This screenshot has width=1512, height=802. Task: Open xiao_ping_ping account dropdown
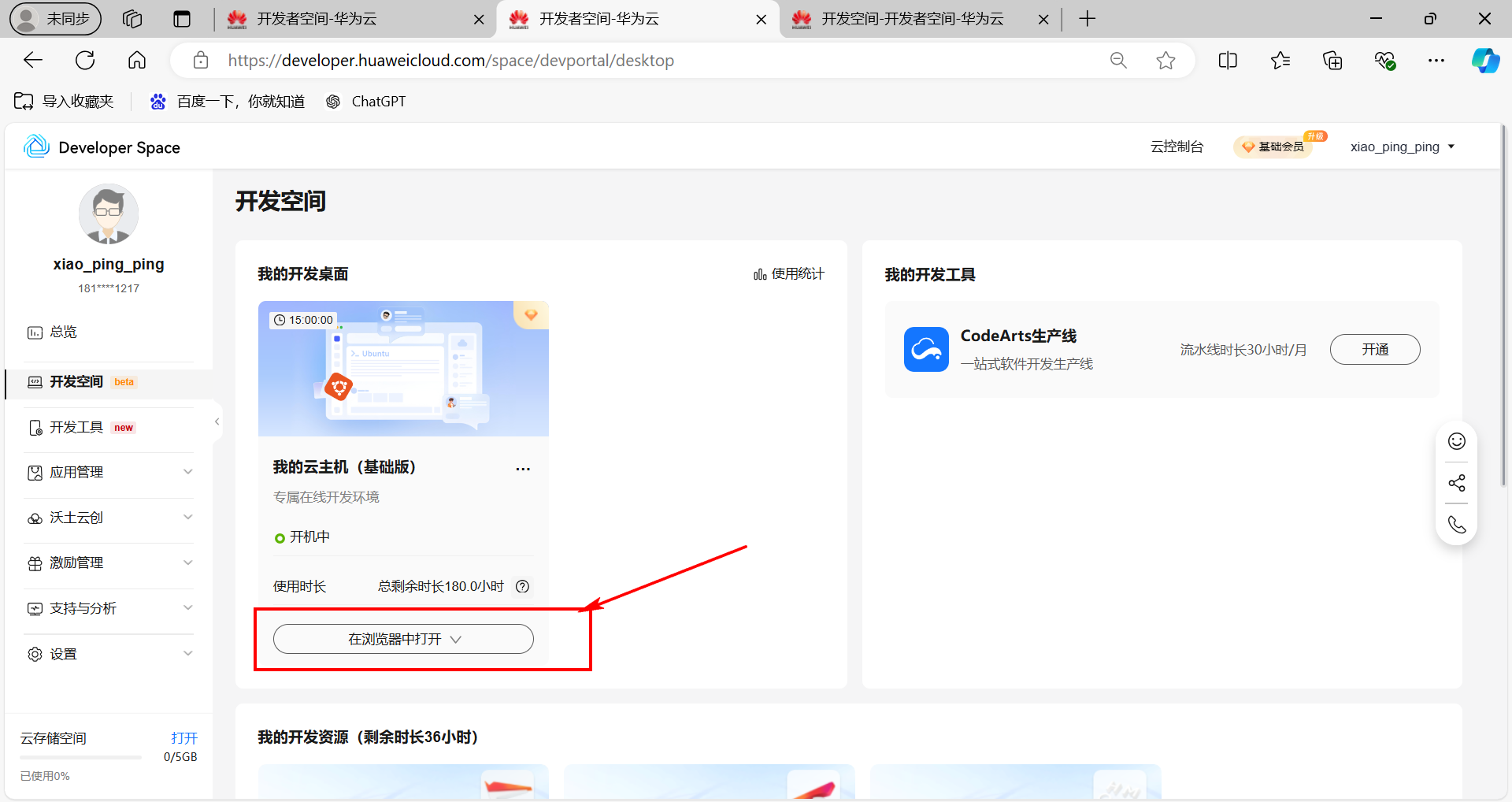click(x=1402, y=147)
